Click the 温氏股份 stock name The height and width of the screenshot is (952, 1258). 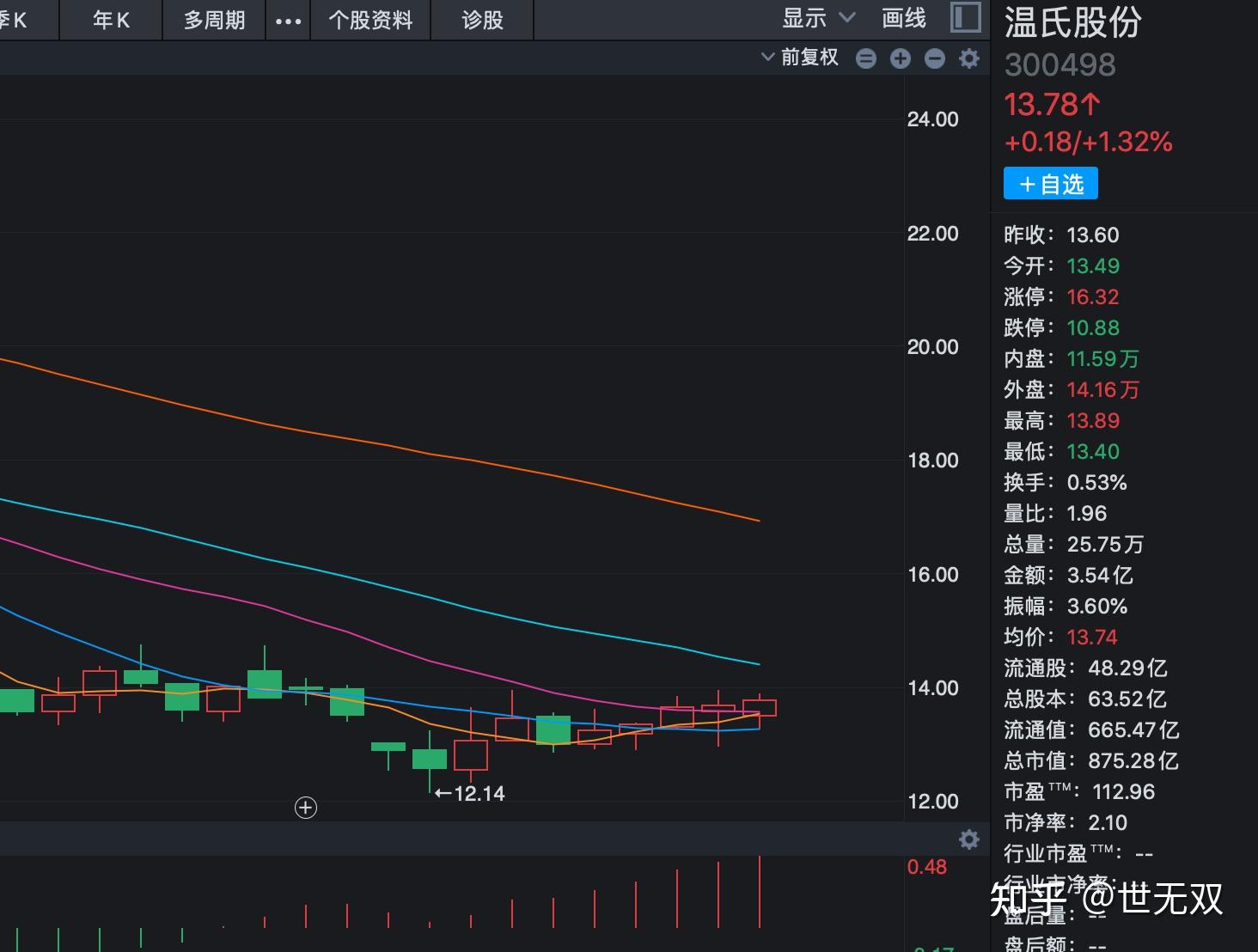coord(1072,22)
